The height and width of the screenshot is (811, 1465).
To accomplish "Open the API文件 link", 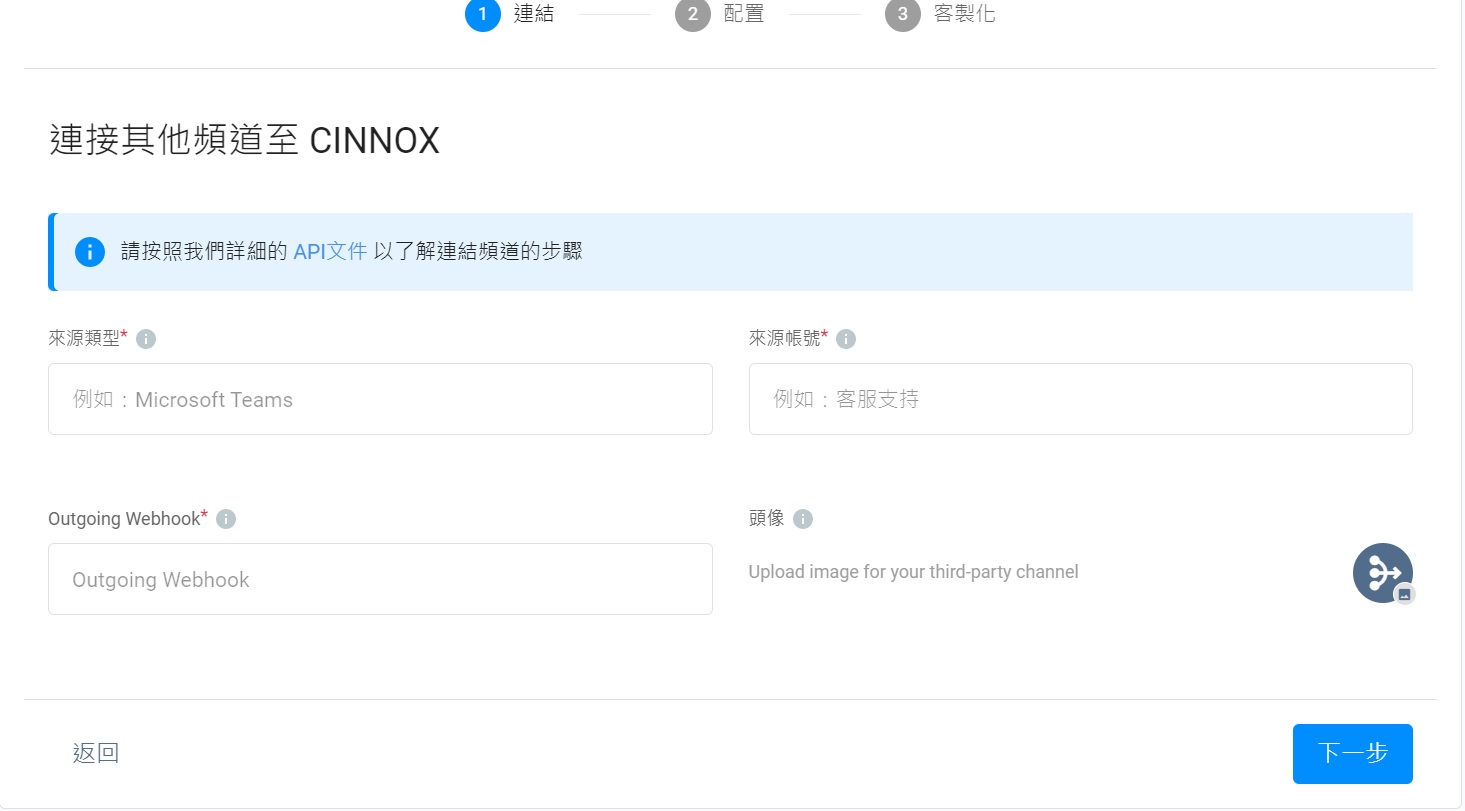I will pyautogui.click(x=330, y=252).
